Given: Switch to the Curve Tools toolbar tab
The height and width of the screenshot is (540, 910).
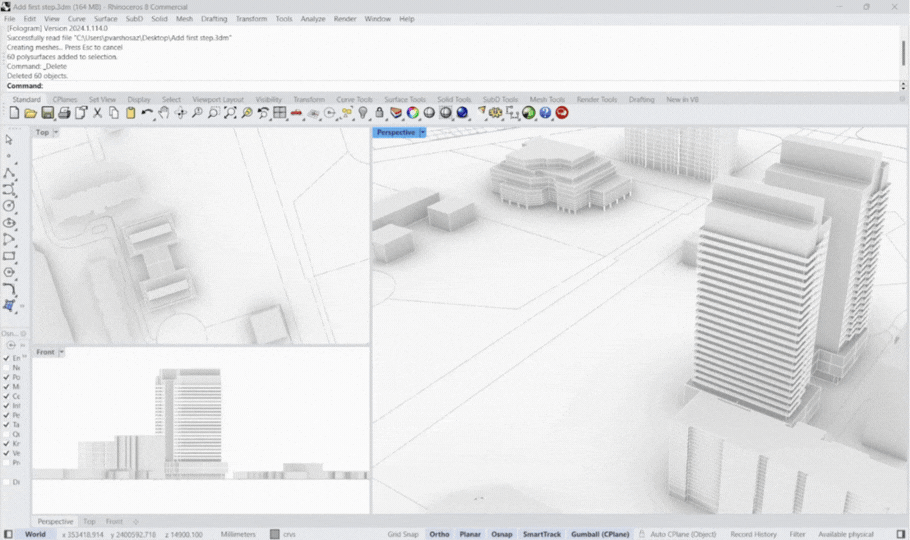Looking at the screenshot, I should point(354,99).
